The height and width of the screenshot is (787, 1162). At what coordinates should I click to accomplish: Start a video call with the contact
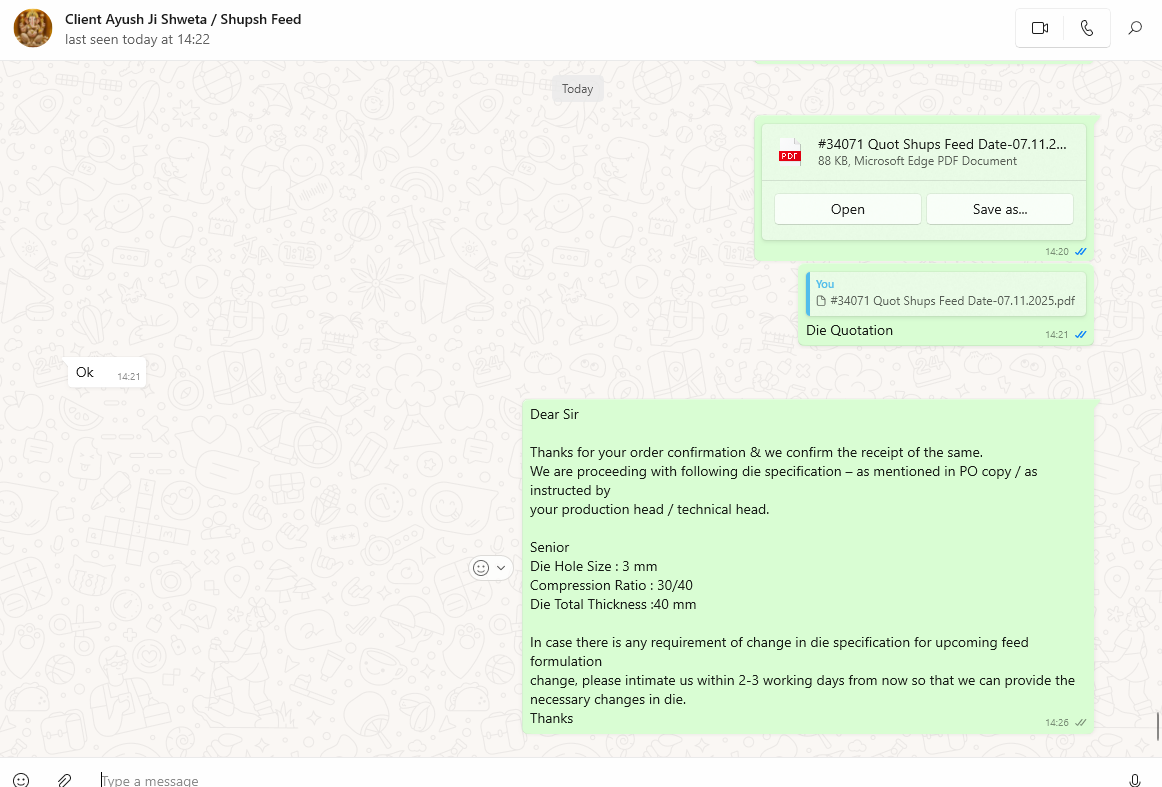coord(1039,28)
